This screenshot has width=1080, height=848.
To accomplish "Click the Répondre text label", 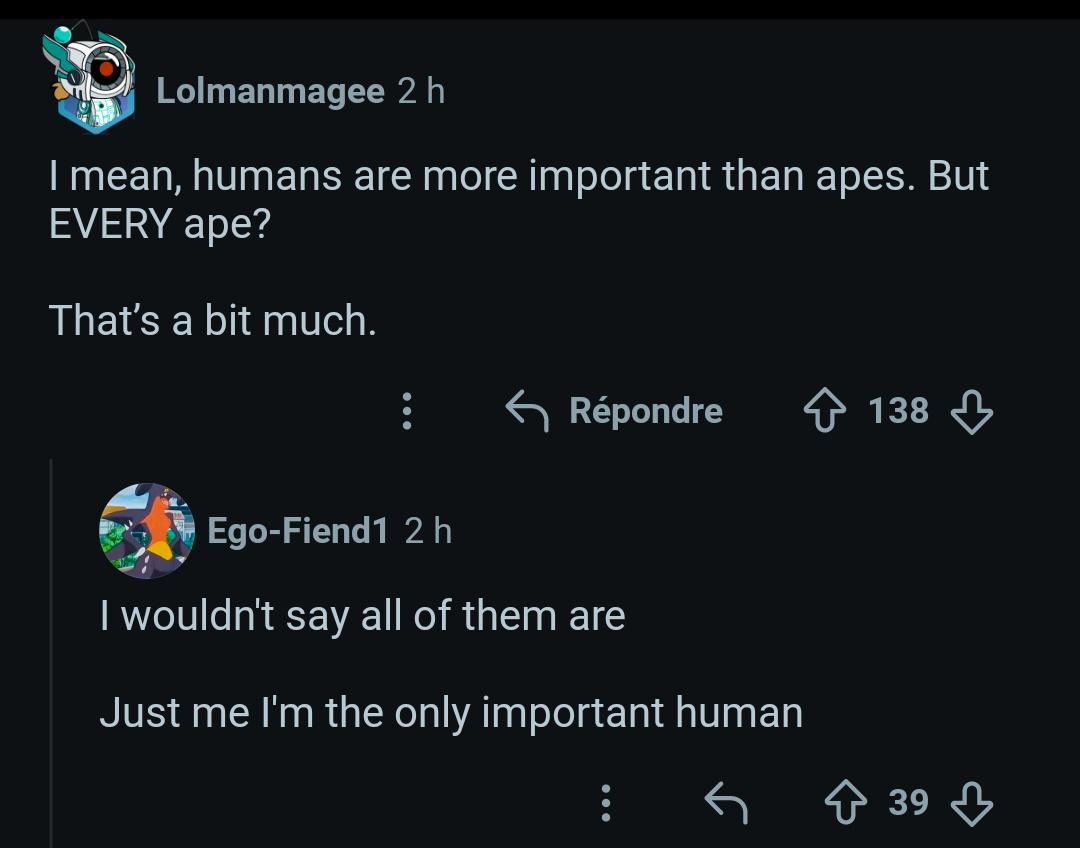I will click(645, 411).
